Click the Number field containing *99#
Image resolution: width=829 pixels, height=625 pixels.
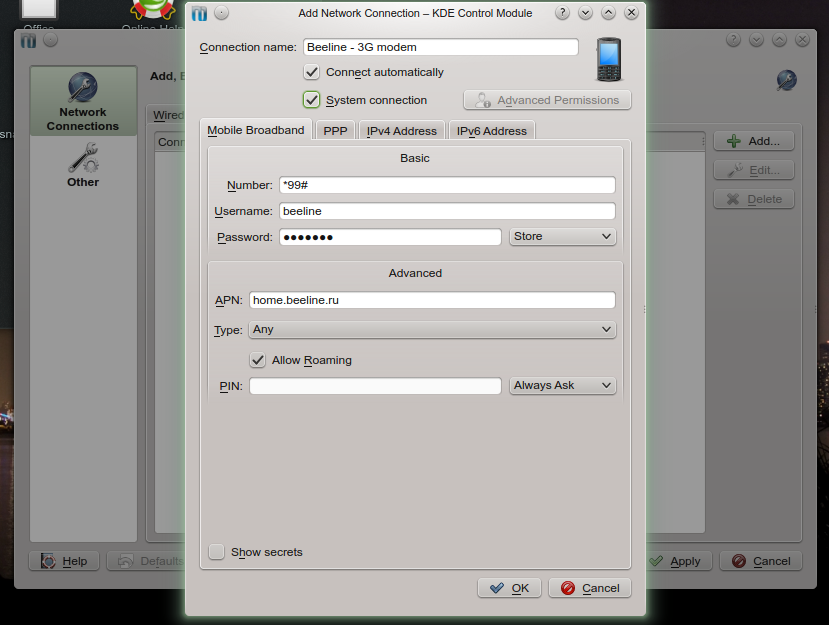447,185
